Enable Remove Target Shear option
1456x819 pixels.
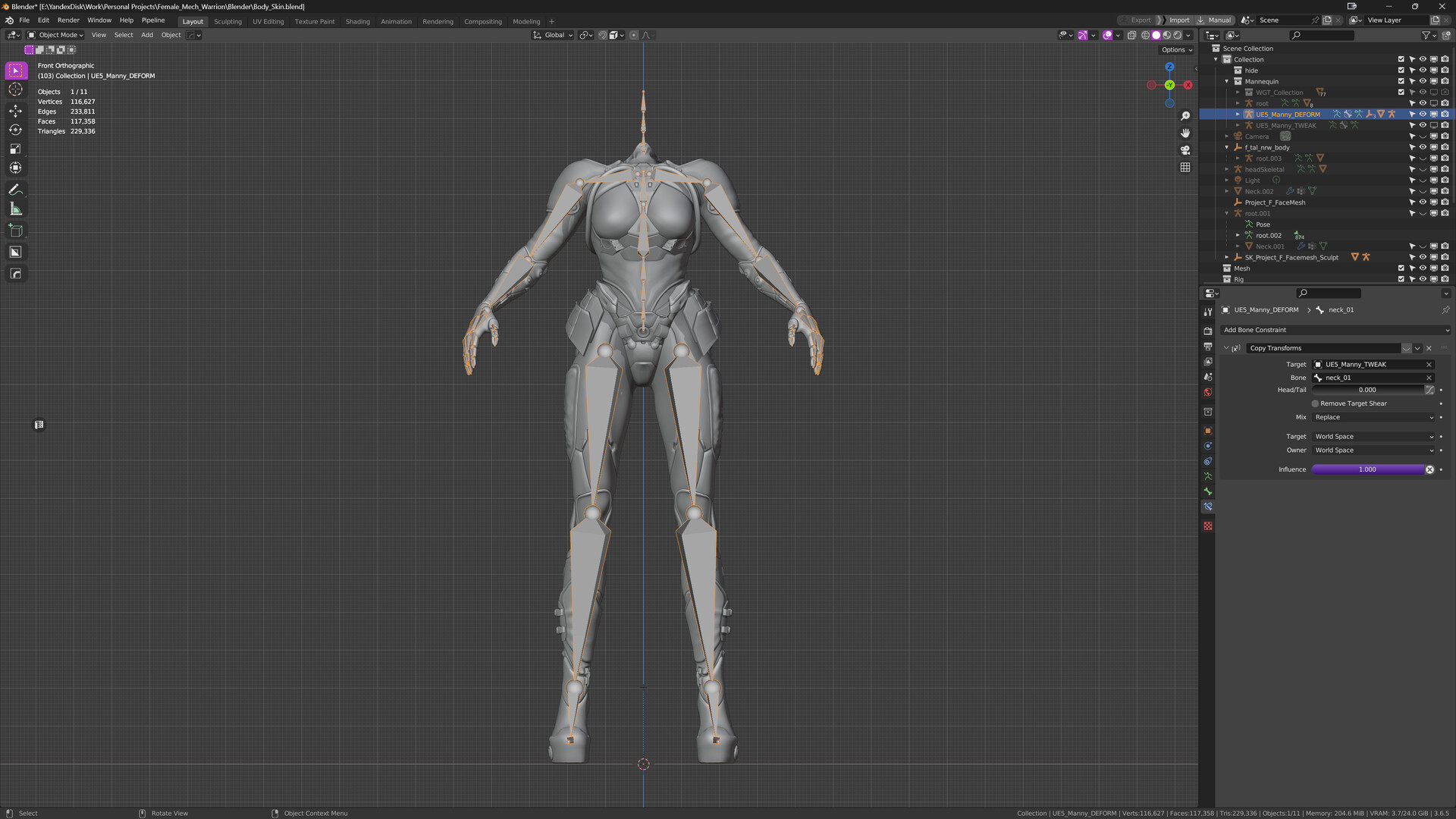pos(1316,403)
